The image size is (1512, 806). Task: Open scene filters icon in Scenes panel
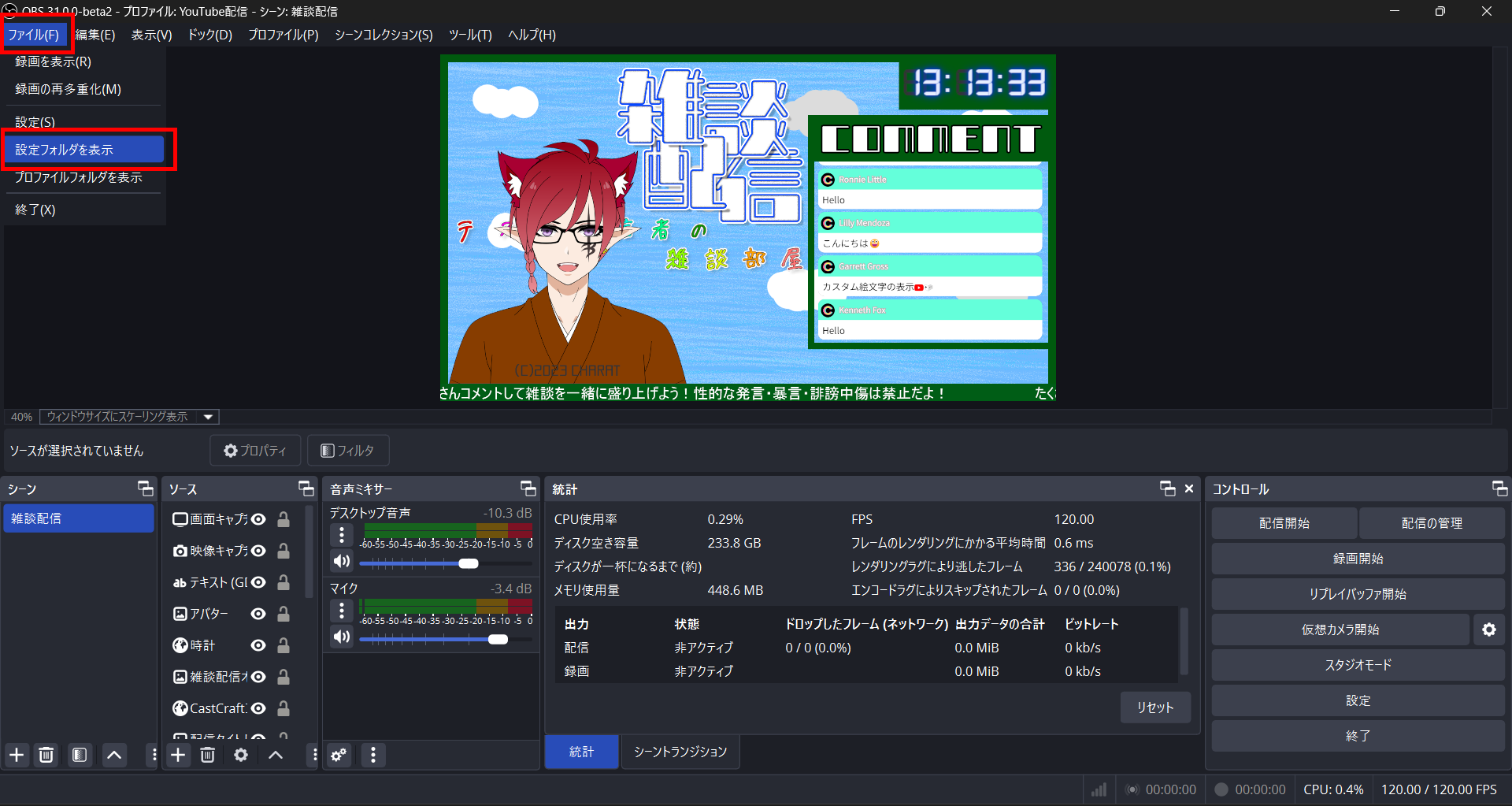pyautogui.click(x=80, y=755)
